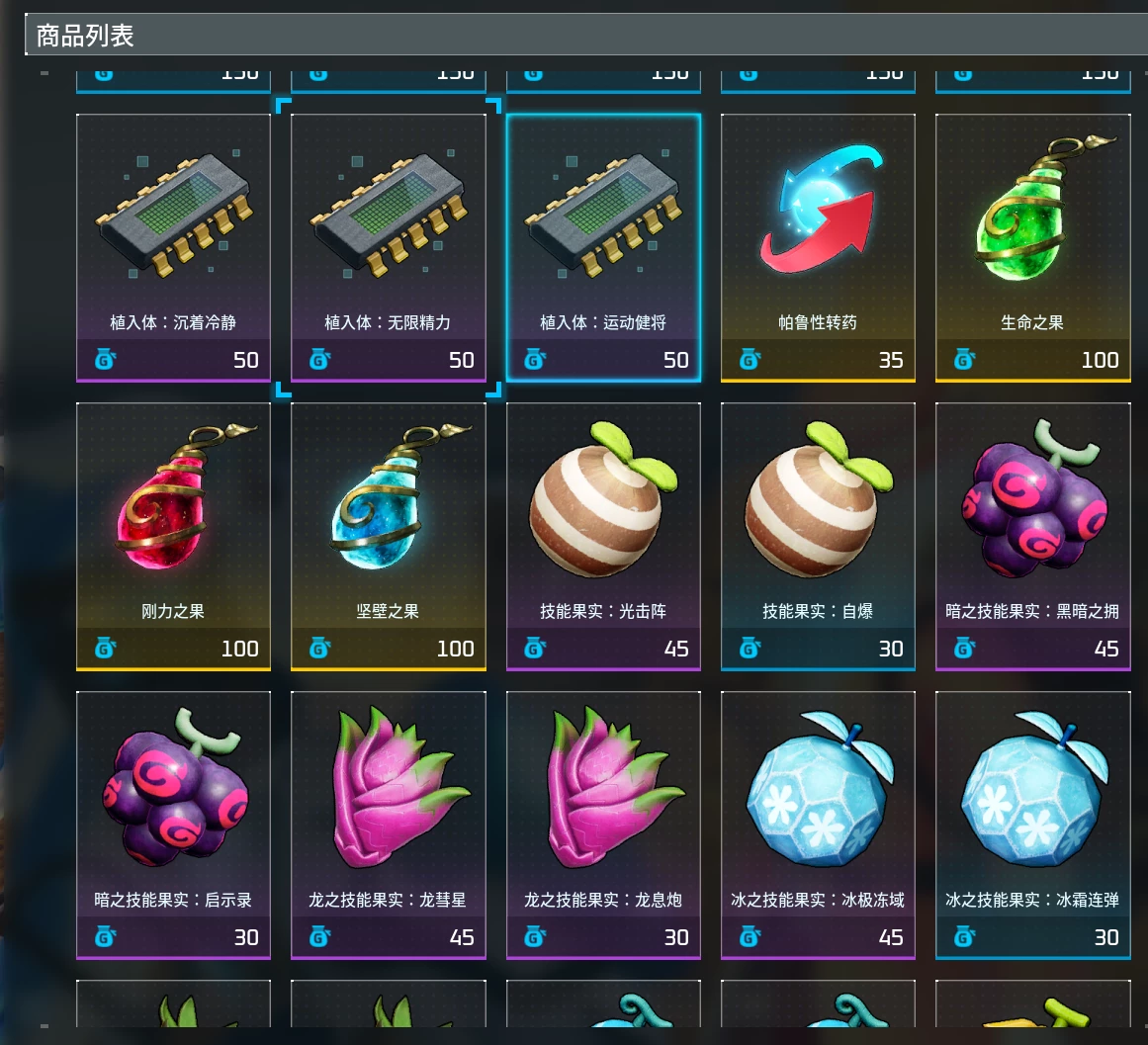Select the 冰之技能果实：冰极冻域 ice fruit
Image resolution: width=1148 pixels, height=1045 pixels.
(x=818, y=825)
